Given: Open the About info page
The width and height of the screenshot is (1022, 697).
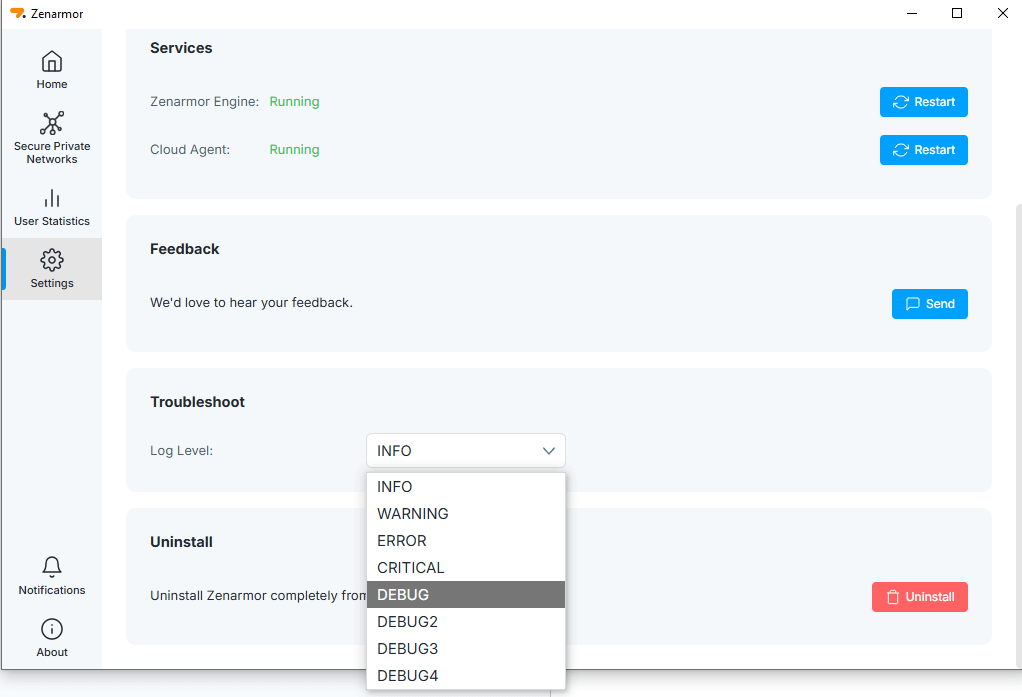Looking at the screenshot, I should click(x=51, y=638).
